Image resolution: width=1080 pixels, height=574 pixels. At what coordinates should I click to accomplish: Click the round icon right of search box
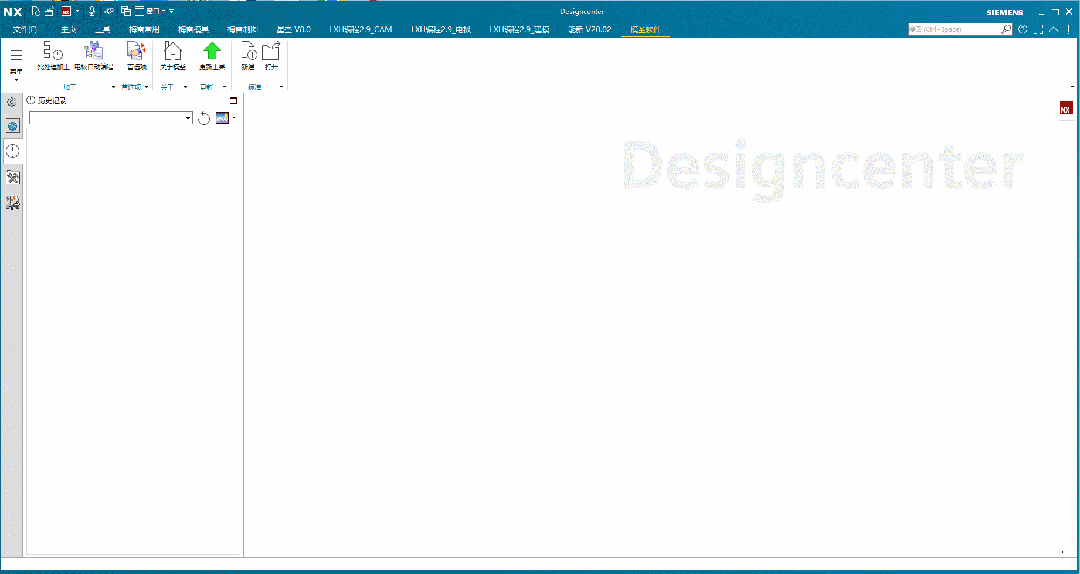coord(1023,30)
